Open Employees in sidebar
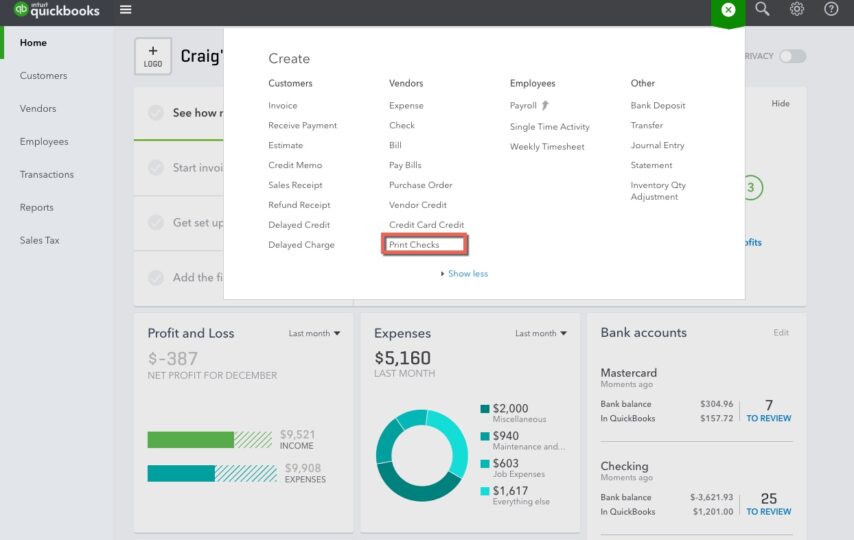Viewport: 854px width, 540px height. tap(44, 142)
